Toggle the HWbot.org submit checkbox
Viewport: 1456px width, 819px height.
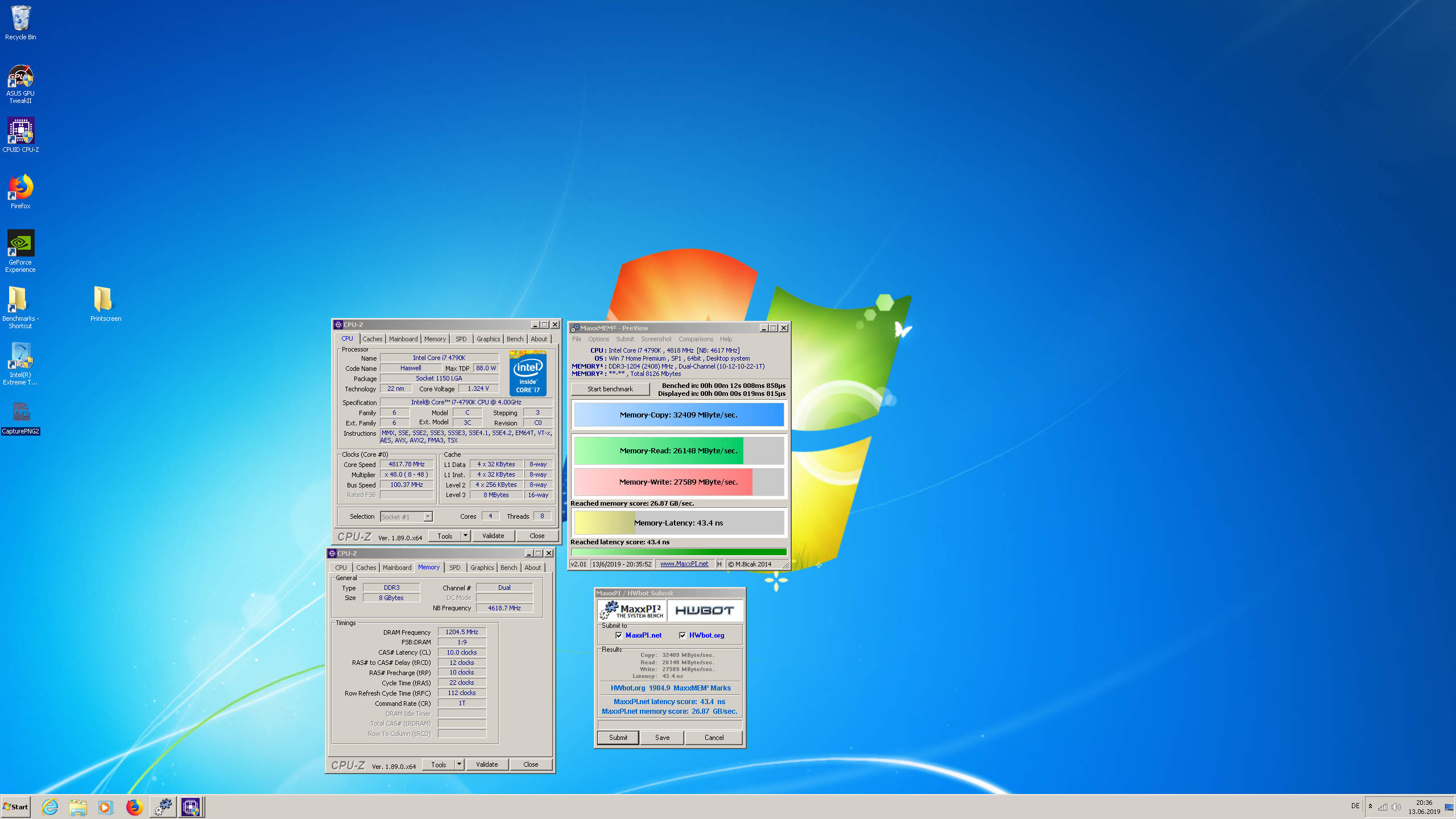pos(682,635)
